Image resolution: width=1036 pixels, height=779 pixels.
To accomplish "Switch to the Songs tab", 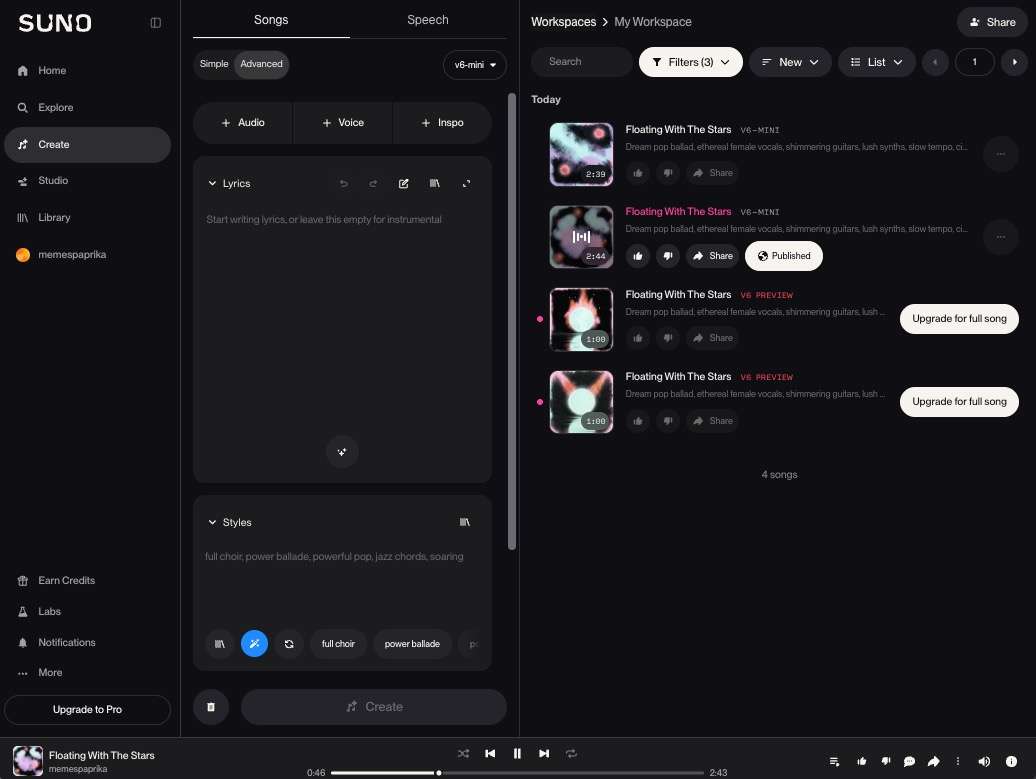I will pyautogui.click(x=271, y=20).
